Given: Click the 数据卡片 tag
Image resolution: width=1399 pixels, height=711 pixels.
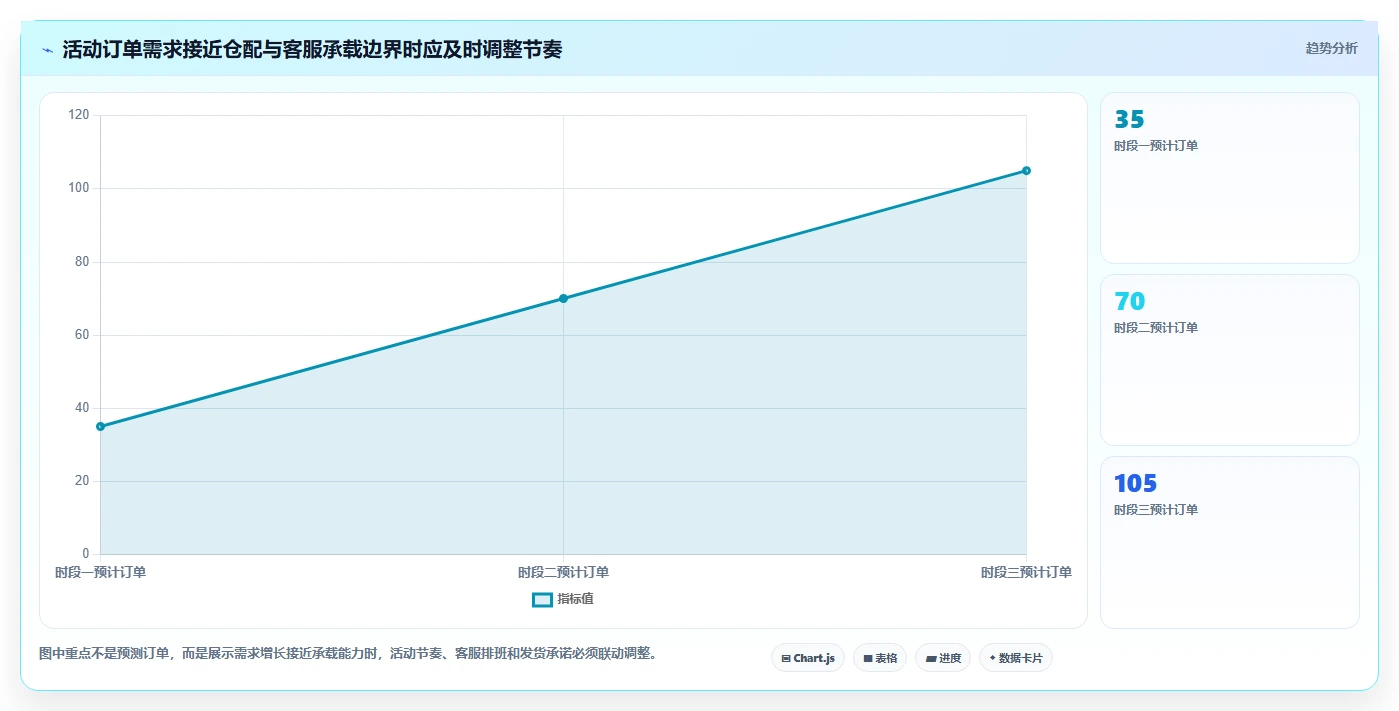Looking at the screenshot, I should [1016, 658].
